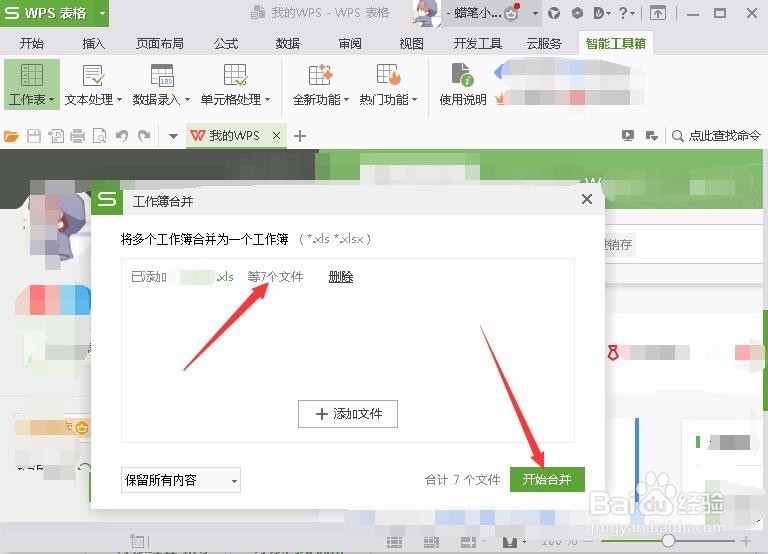768x554 pixels.
Task: Expand the account dropdown arrow beside username
Action: [x=535, y=13]
